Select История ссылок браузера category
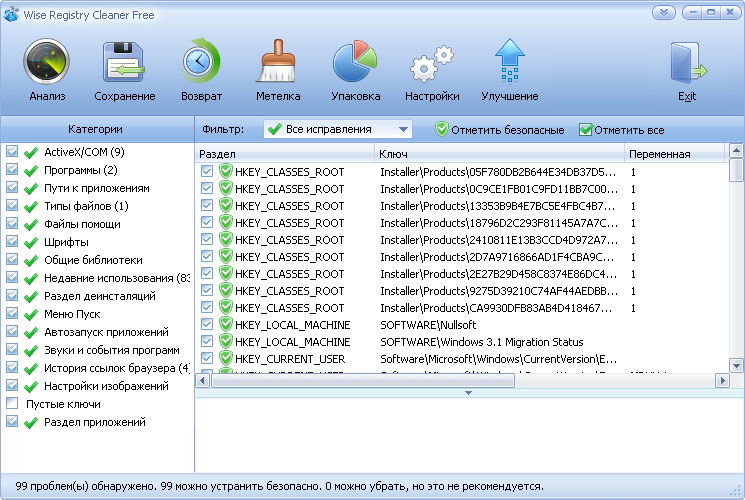Viewport: 745px width, 500px height. 117,368
